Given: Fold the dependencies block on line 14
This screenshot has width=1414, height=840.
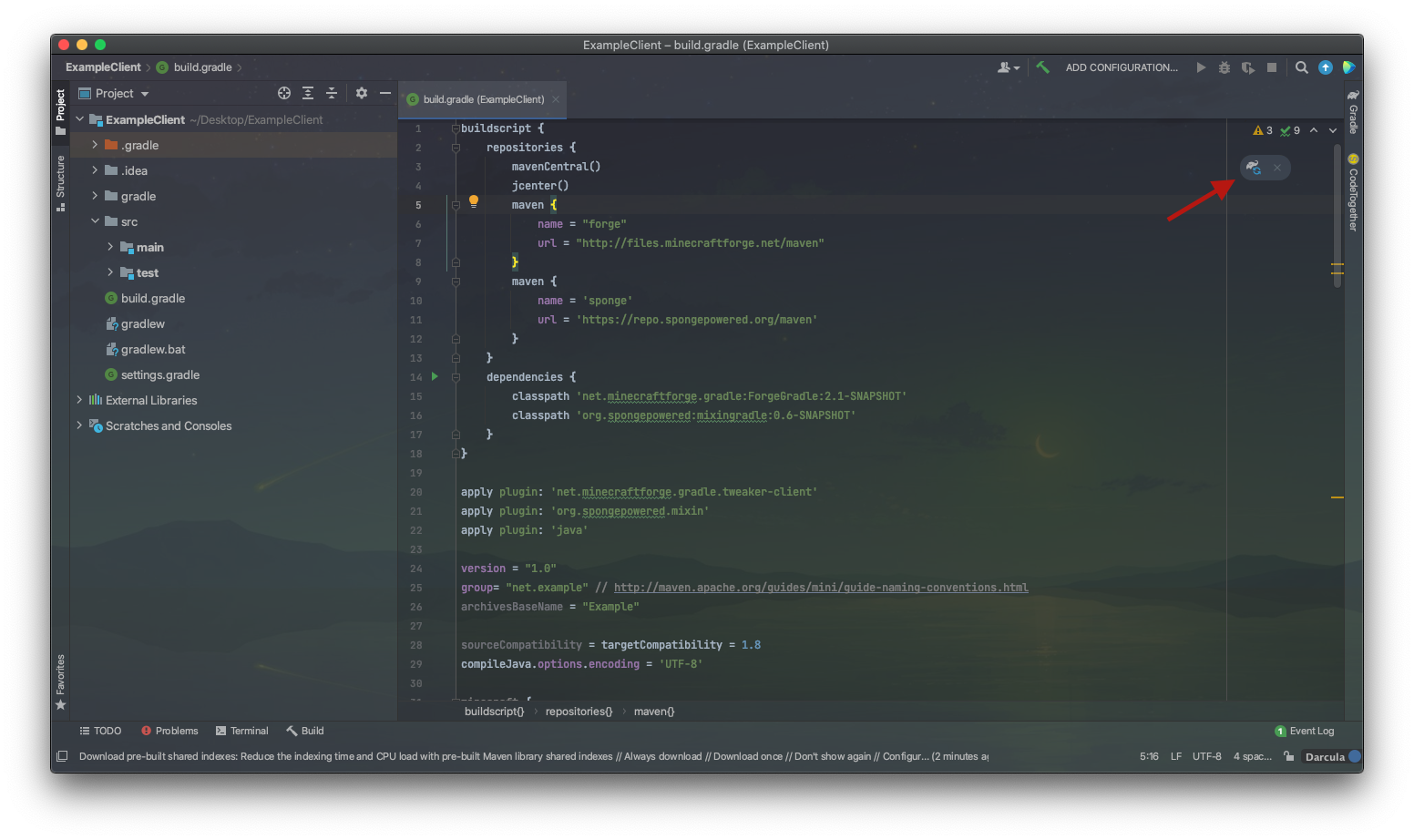Looking at the screenshot, I should pos(456,377).
